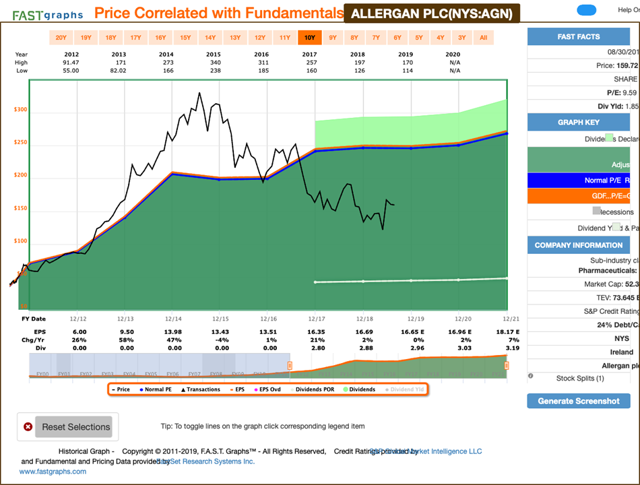Click the 12/21 EPS estimate 18.17 E

pyautogui.click(x=508, y=332)
